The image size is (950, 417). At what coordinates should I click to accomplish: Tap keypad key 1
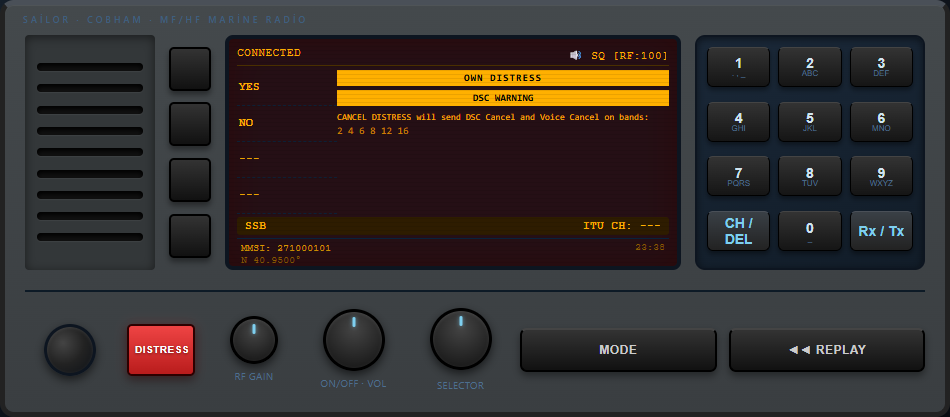(739, 67)
